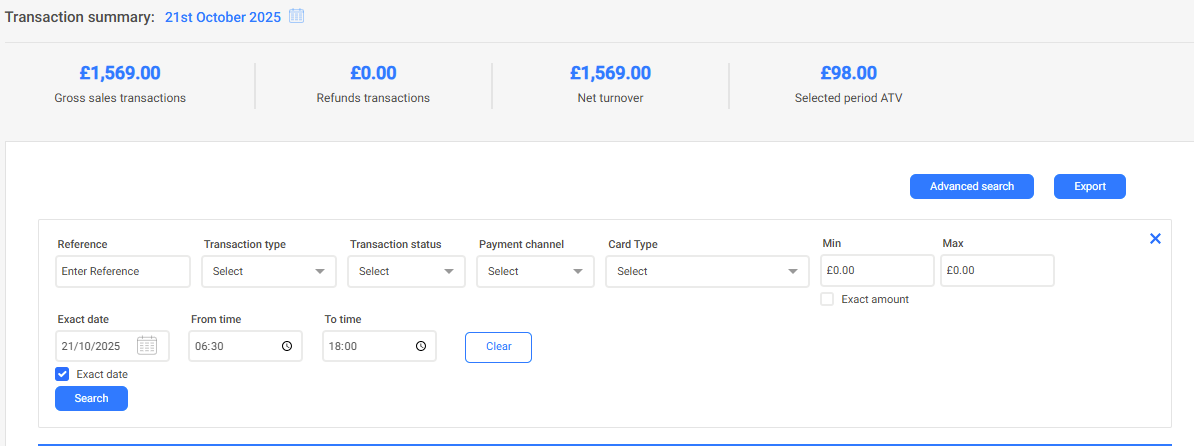Export the transaction list
Image resolution: width=1194 pixels, height=446 pixels.
click(1089, 186)
